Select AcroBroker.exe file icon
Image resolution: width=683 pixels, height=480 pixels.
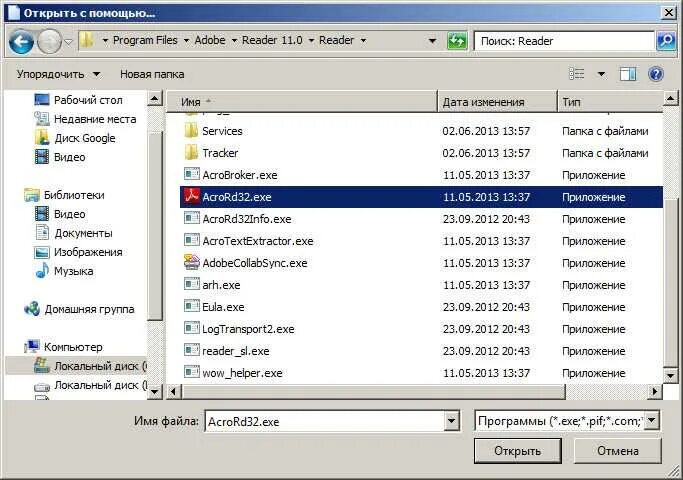(192, 174)
